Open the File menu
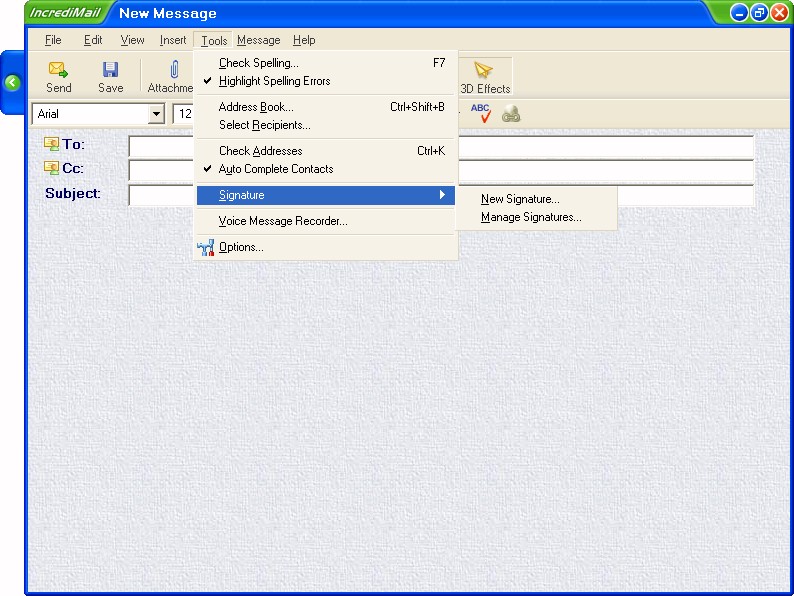The width and height of the screenshot is (794, 596). pos(53,40)
